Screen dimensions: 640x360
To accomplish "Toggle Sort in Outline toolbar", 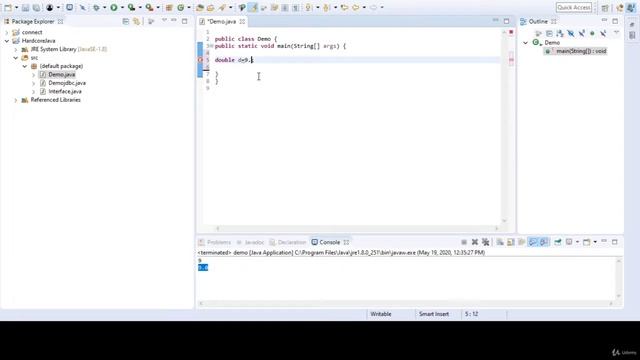I will pos(560,33).
